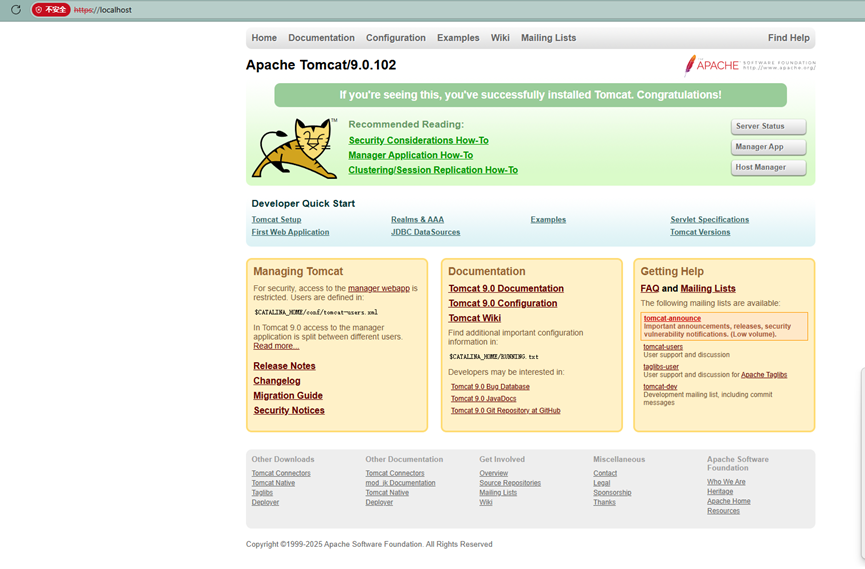
Task: Click the red not-secure warning badge
Action: 51,9
